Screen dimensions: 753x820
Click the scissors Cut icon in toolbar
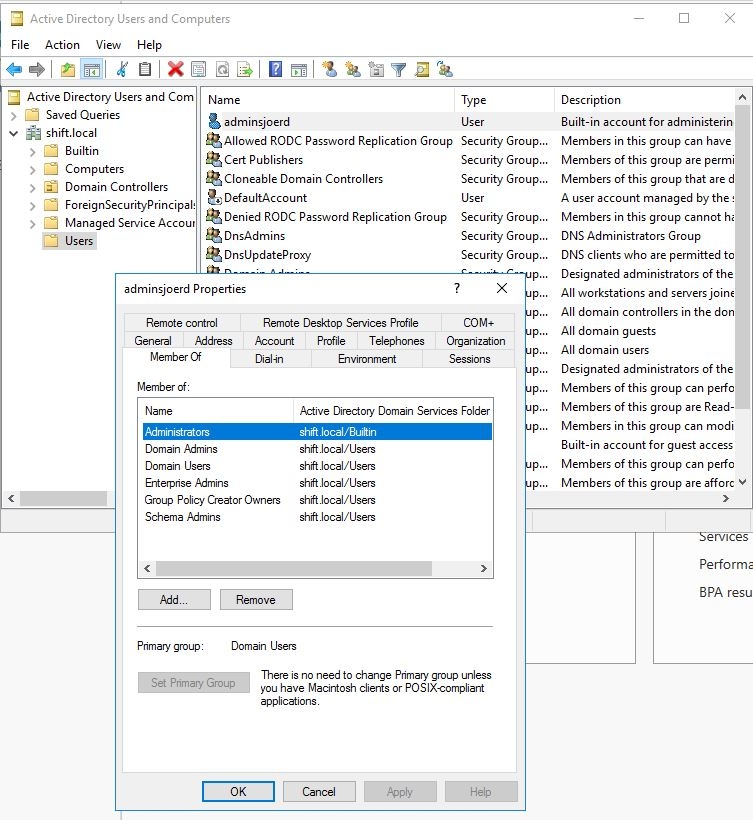coord(122,69)
